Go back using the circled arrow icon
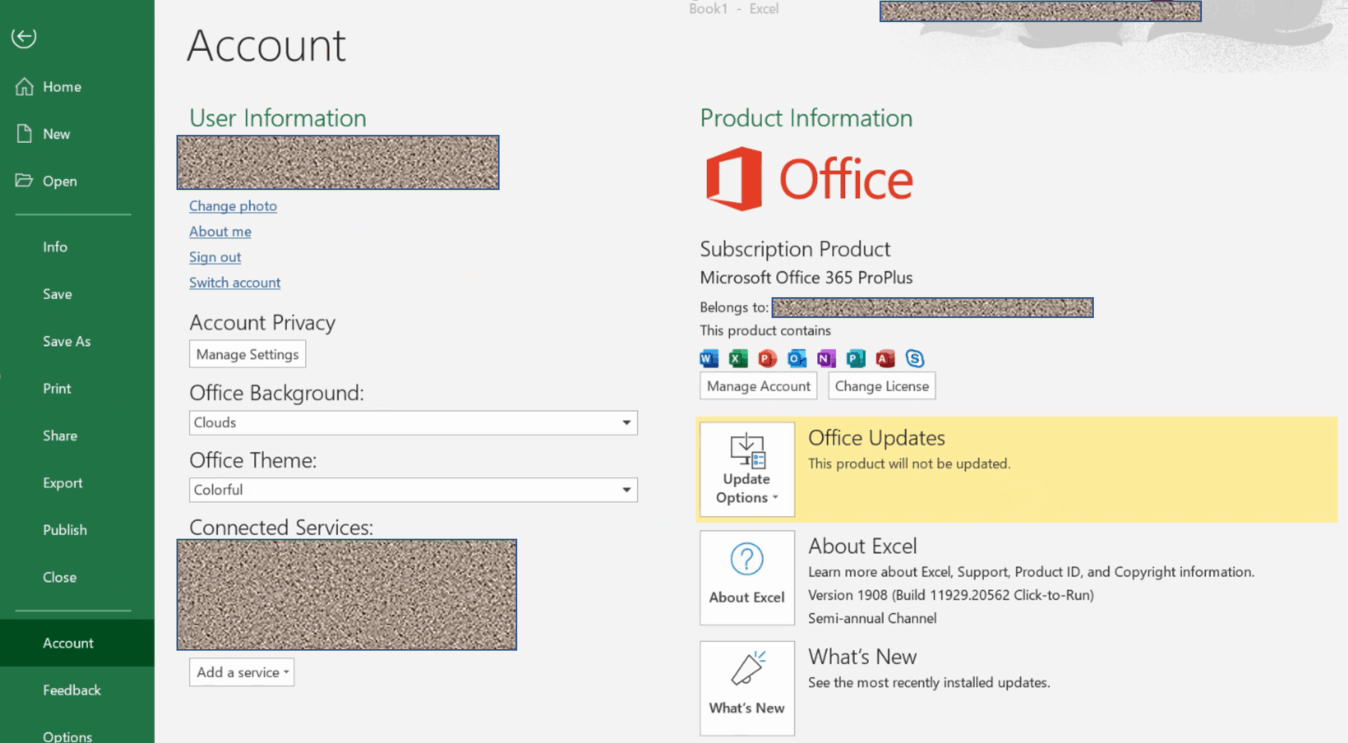 (24, 37)
